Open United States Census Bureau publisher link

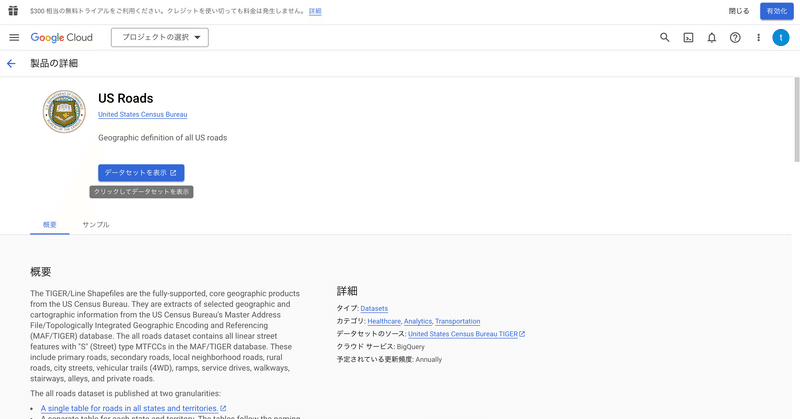(142, 114)
